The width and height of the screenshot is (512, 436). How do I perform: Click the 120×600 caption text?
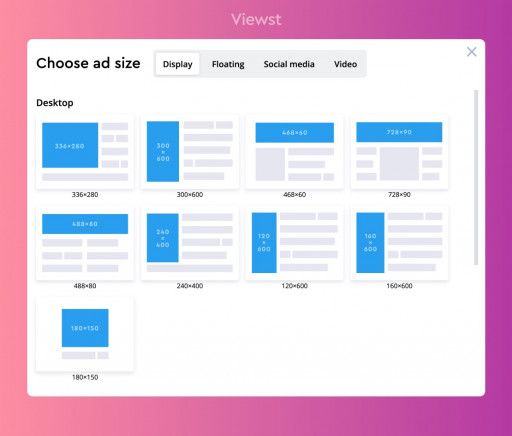coord(294,286)
